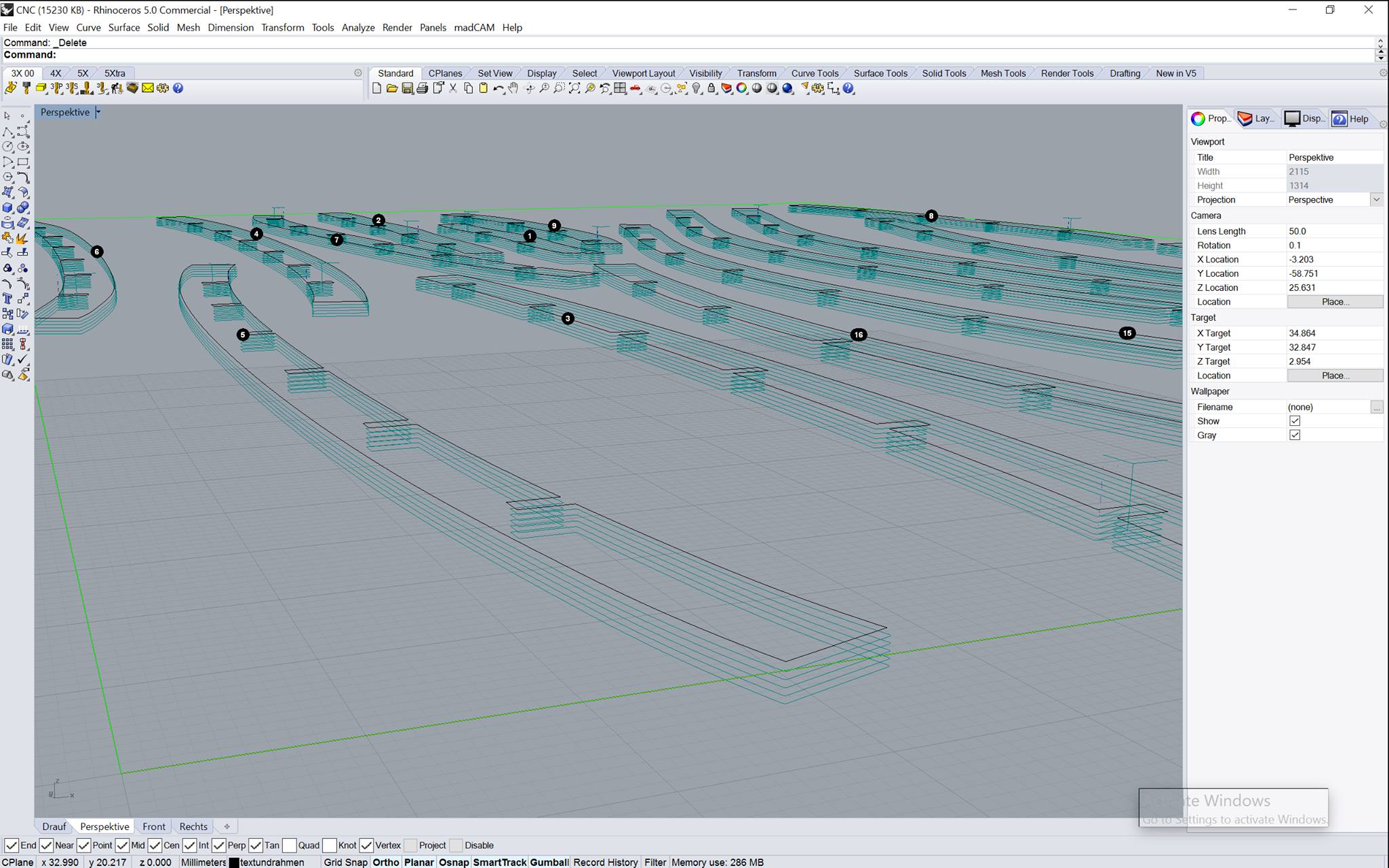Uncheck the wallpaper Gray checkbox
This screenshot has height=868, width=1389.
1295,435
